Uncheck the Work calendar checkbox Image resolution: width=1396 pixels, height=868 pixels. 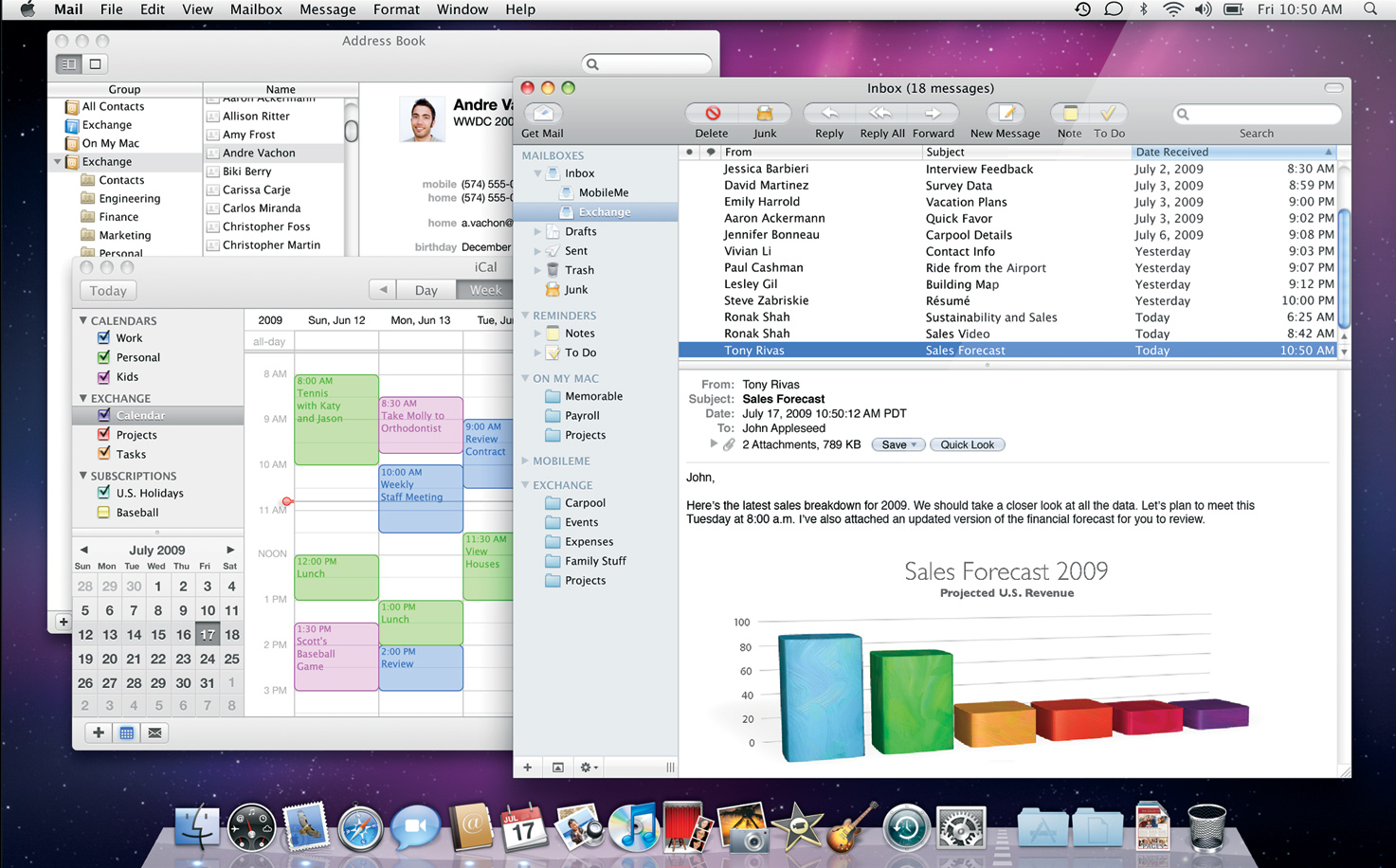(x=104, y=338)
